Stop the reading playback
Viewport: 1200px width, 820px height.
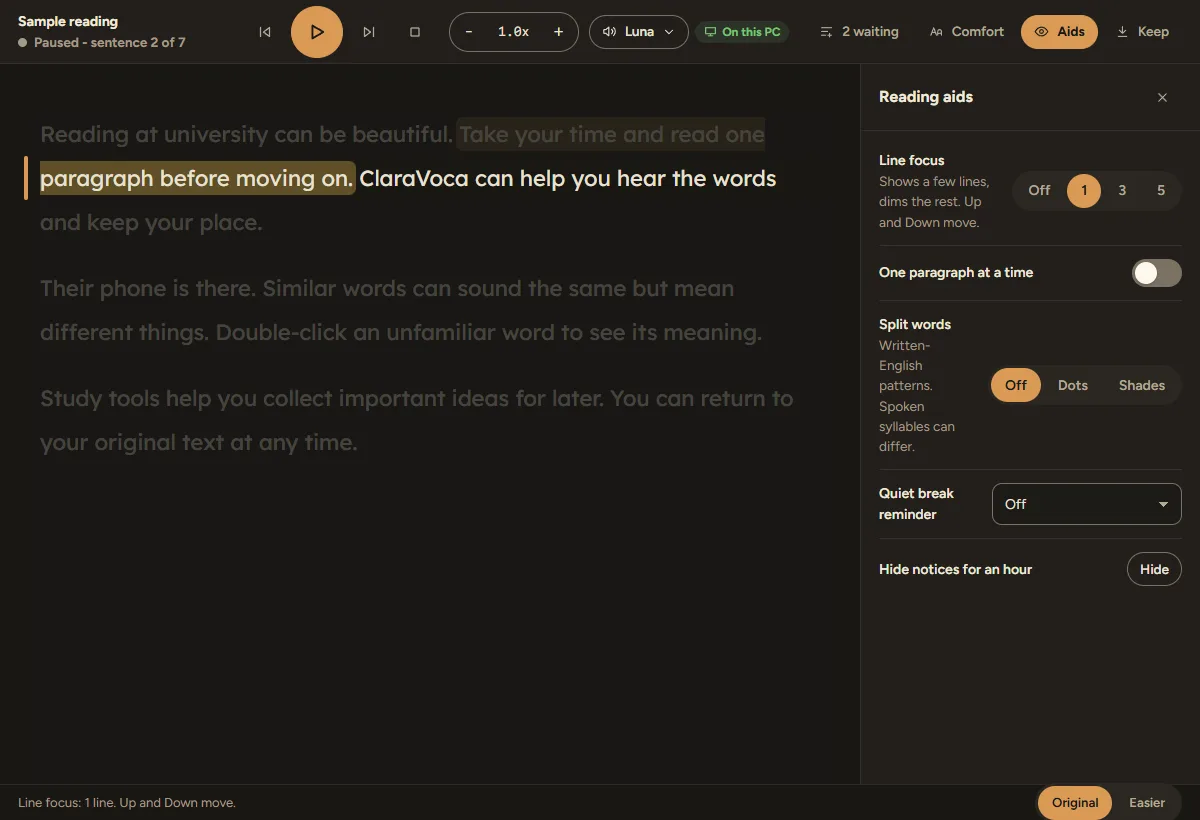(415, 32)
